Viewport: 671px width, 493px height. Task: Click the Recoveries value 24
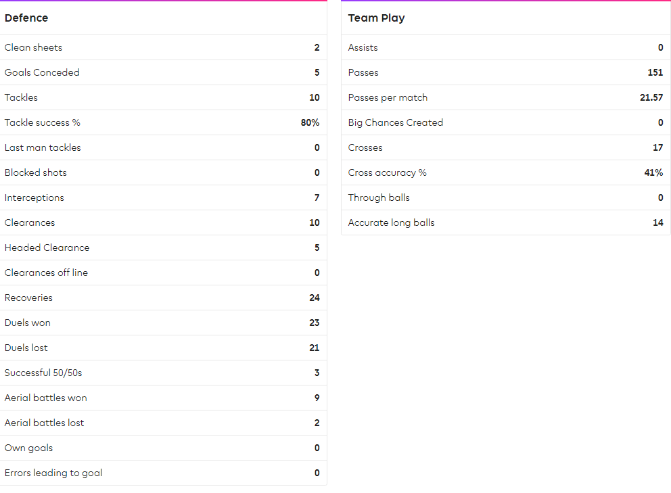coord(314,298)
